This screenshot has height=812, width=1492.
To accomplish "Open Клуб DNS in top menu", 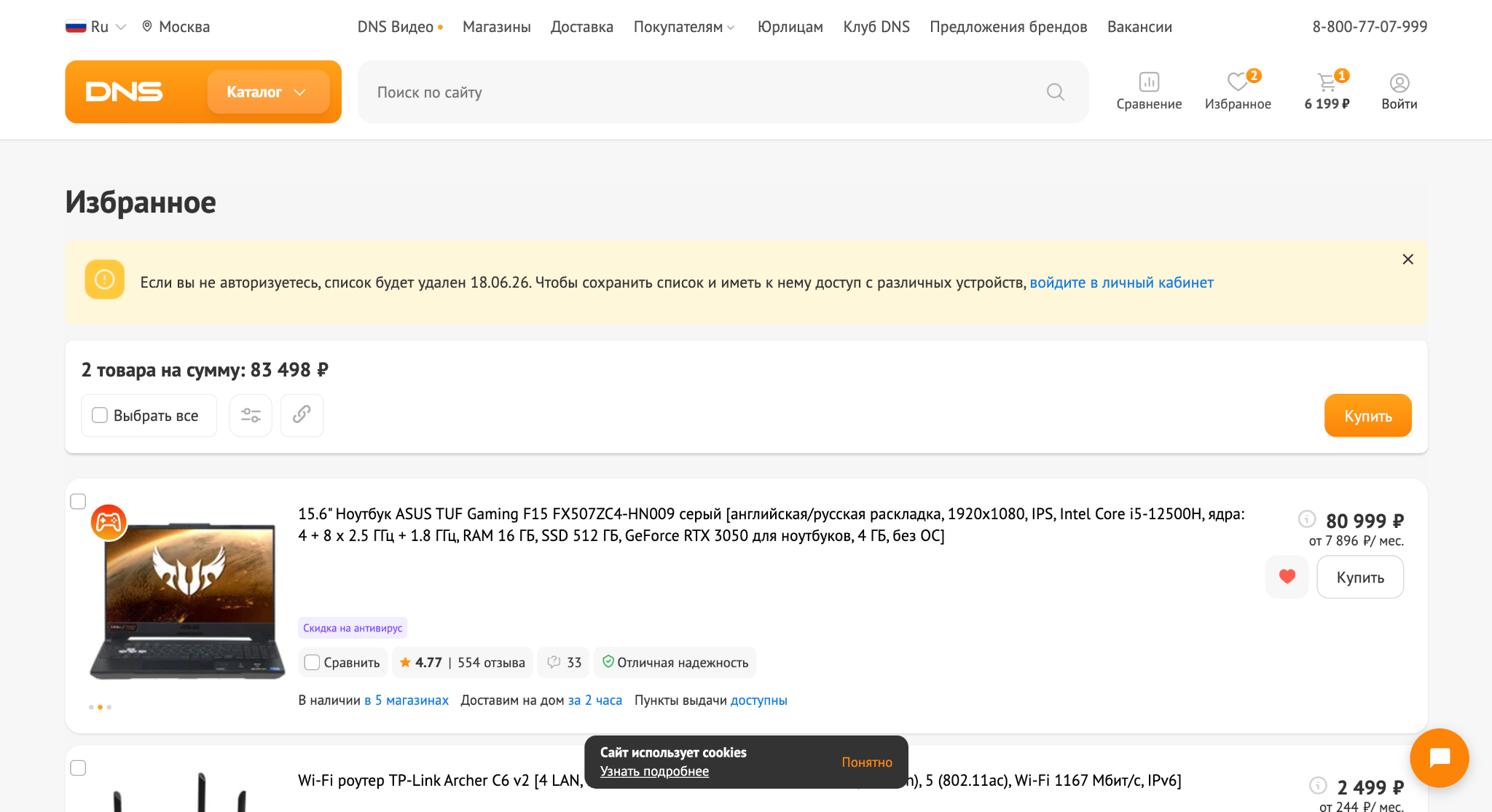I will tap(876, 27).
